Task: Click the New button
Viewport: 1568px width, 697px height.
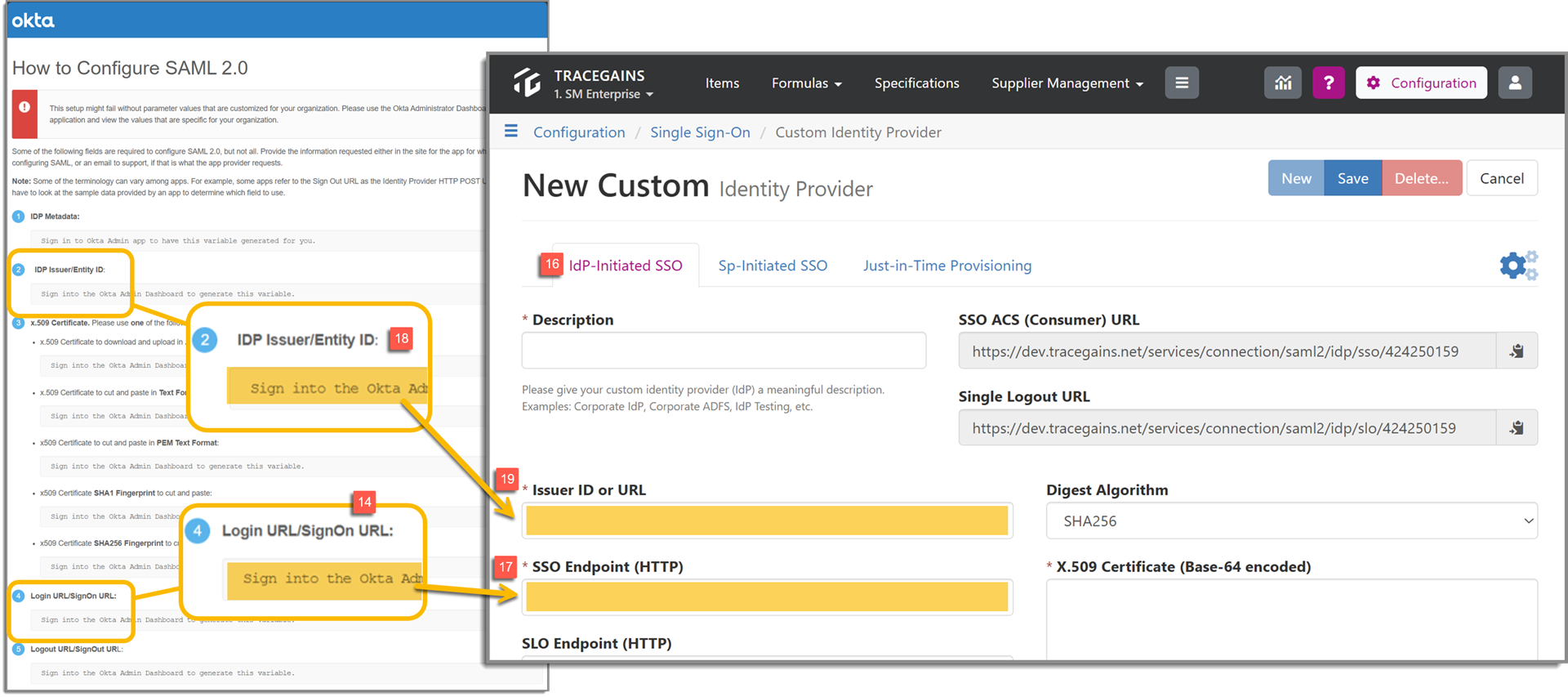Action: (x=1296, y=178)
